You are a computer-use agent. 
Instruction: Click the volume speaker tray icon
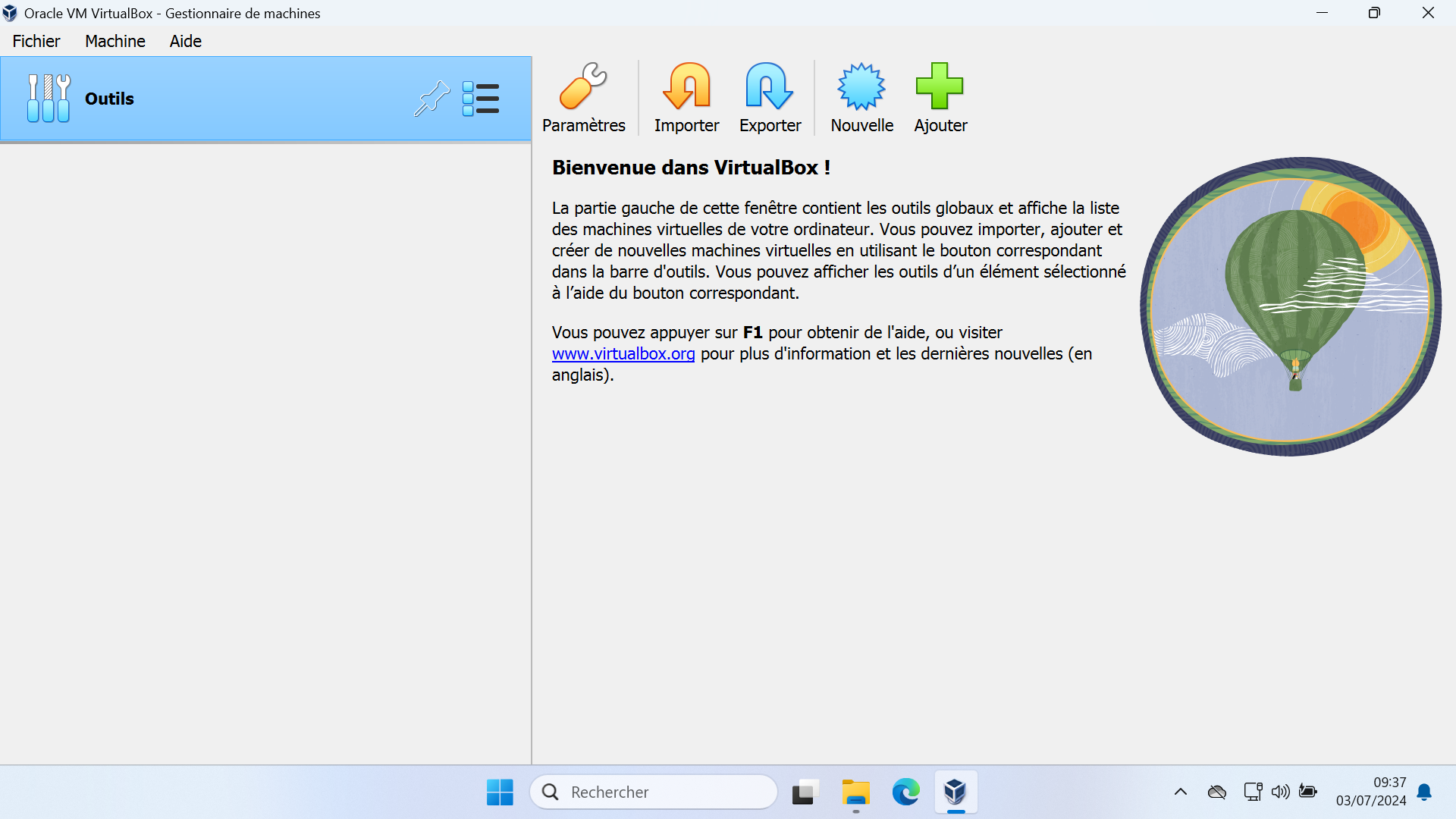[x=1280, y=792]
